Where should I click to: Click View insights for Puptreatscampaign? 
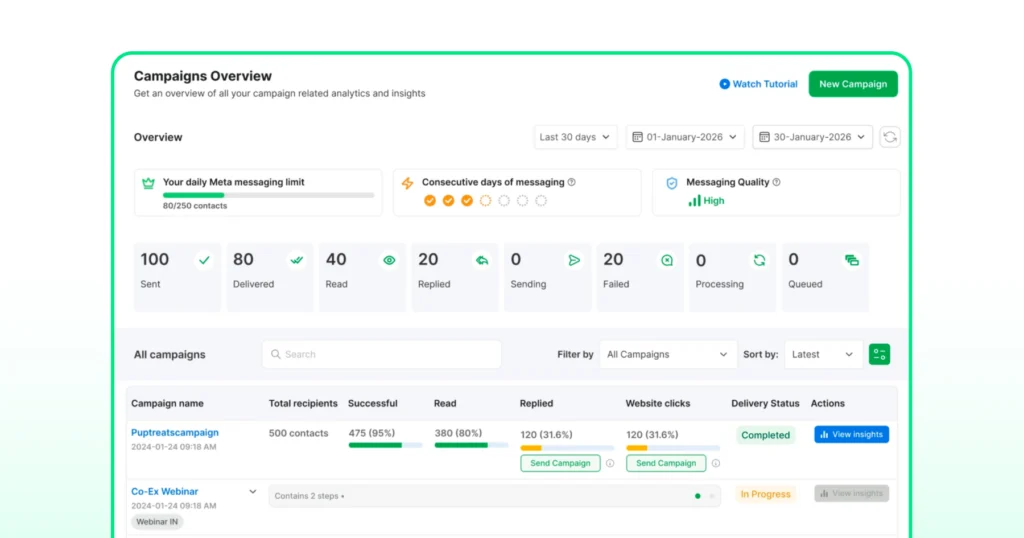(851, 434)
